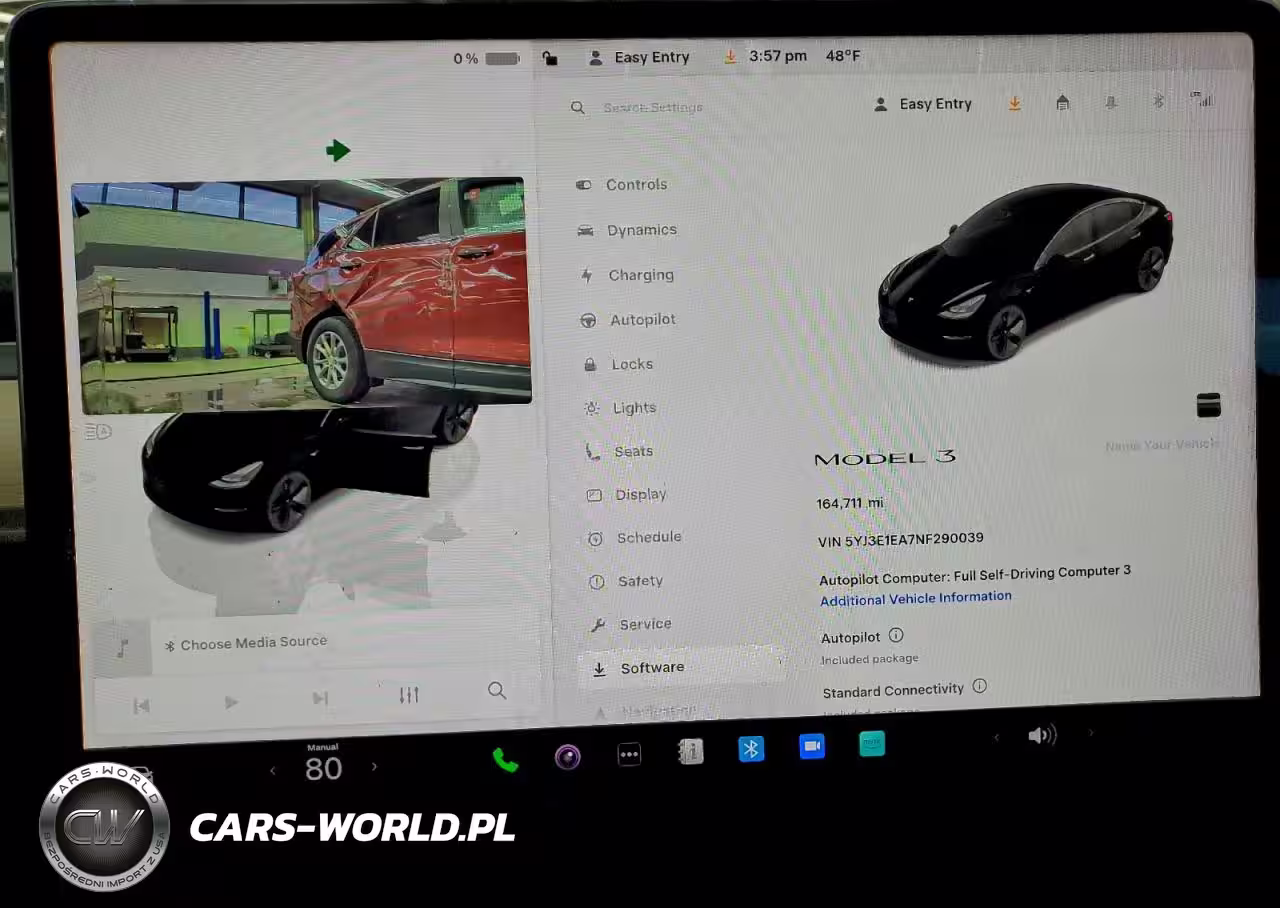Tap the garage door HomeLink icon
Image resolution: width=1280 pixels, height=908 pixels.
point(1062,103)
